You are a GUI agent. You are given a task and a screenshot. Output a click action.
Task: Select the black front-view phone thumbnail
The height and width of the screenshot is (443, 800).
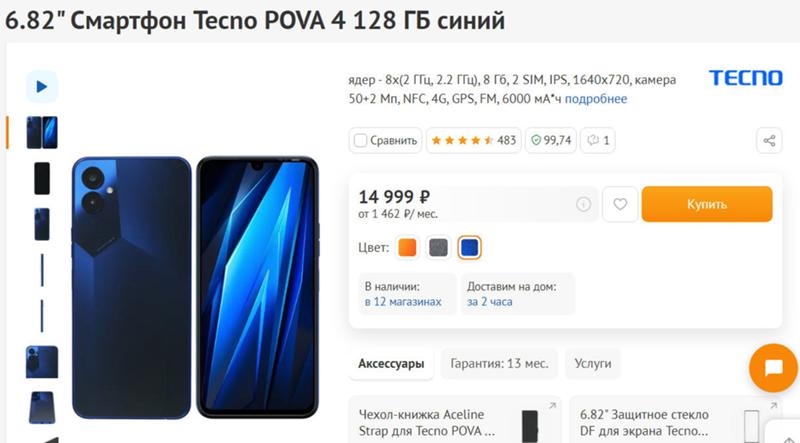click(x=42, y=178)
